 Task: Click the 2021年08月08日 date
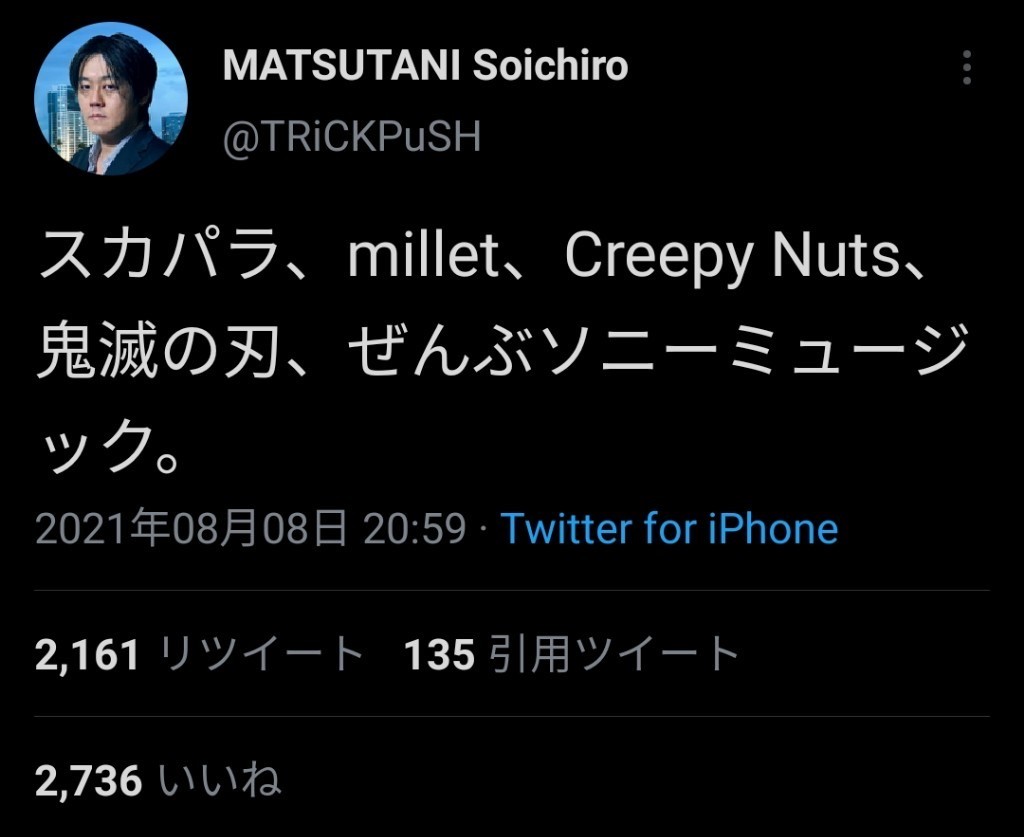[191, 528]
